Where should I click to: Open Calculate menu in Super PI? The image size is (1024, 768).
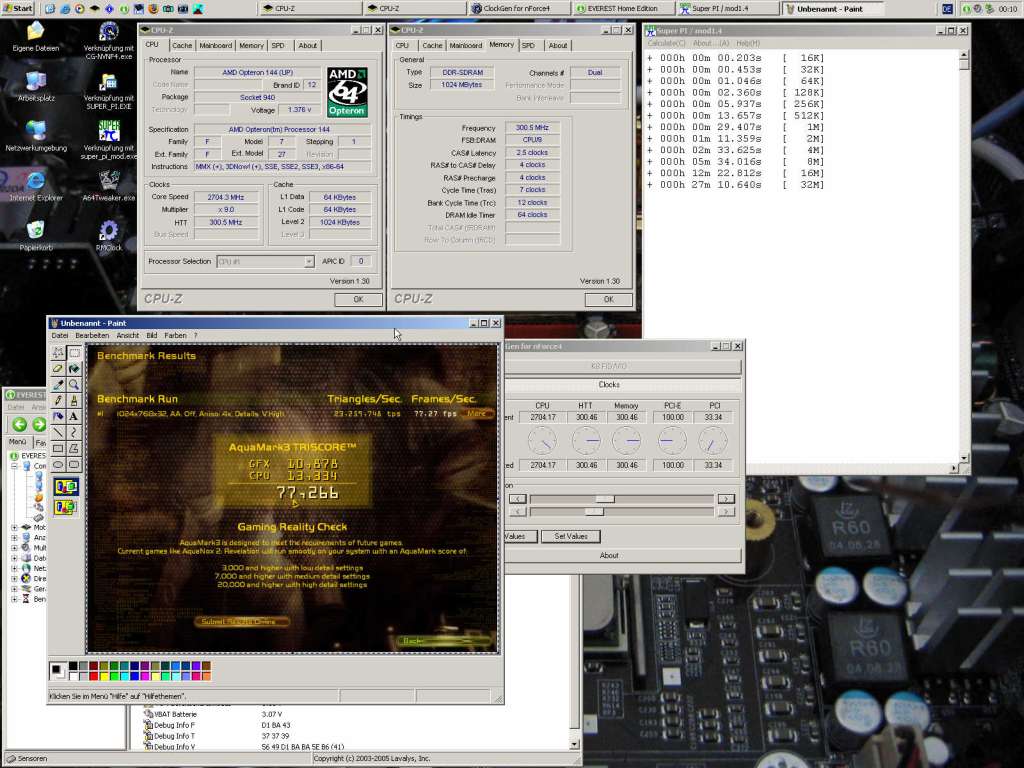pos(666,43)
